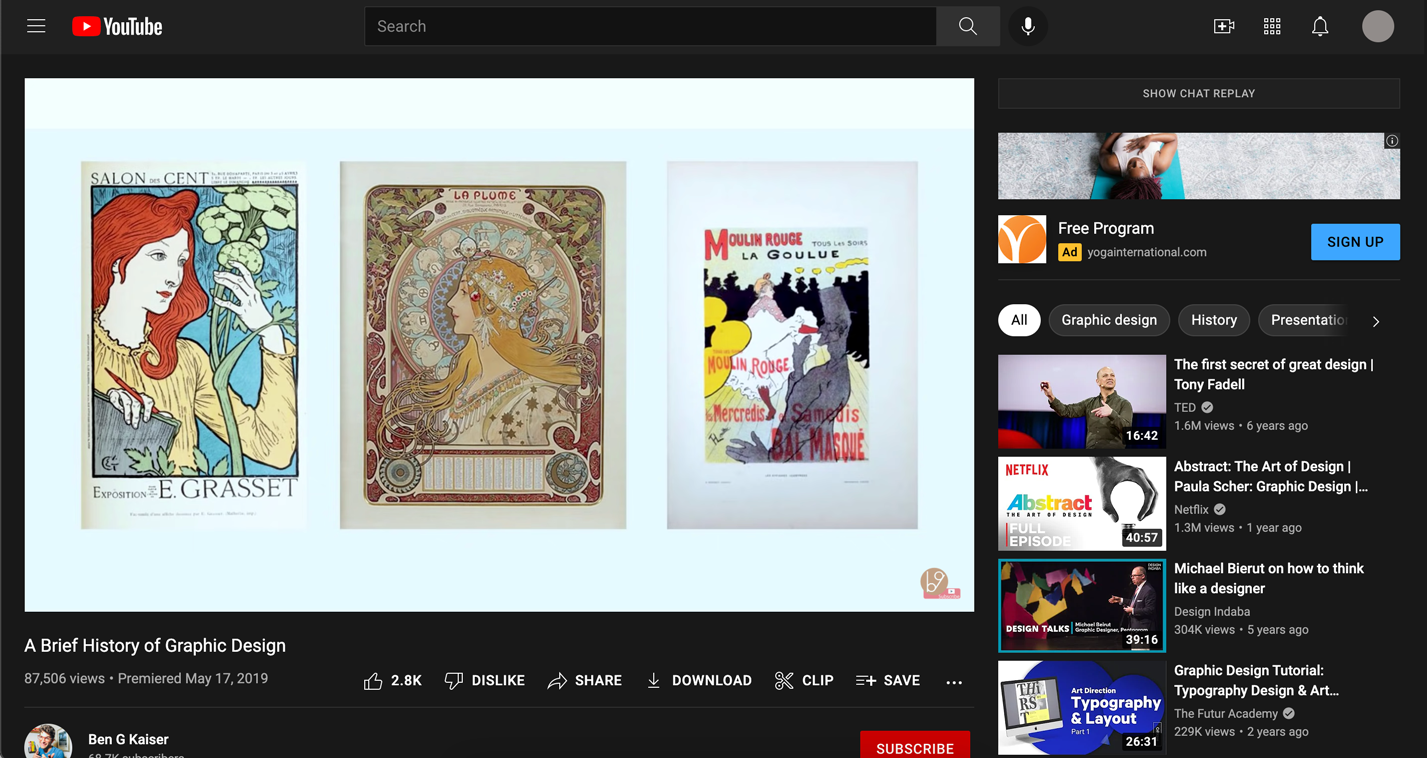
Task: Open 'Michael Bierut on how to think' title
Action: click(1269, 578)
